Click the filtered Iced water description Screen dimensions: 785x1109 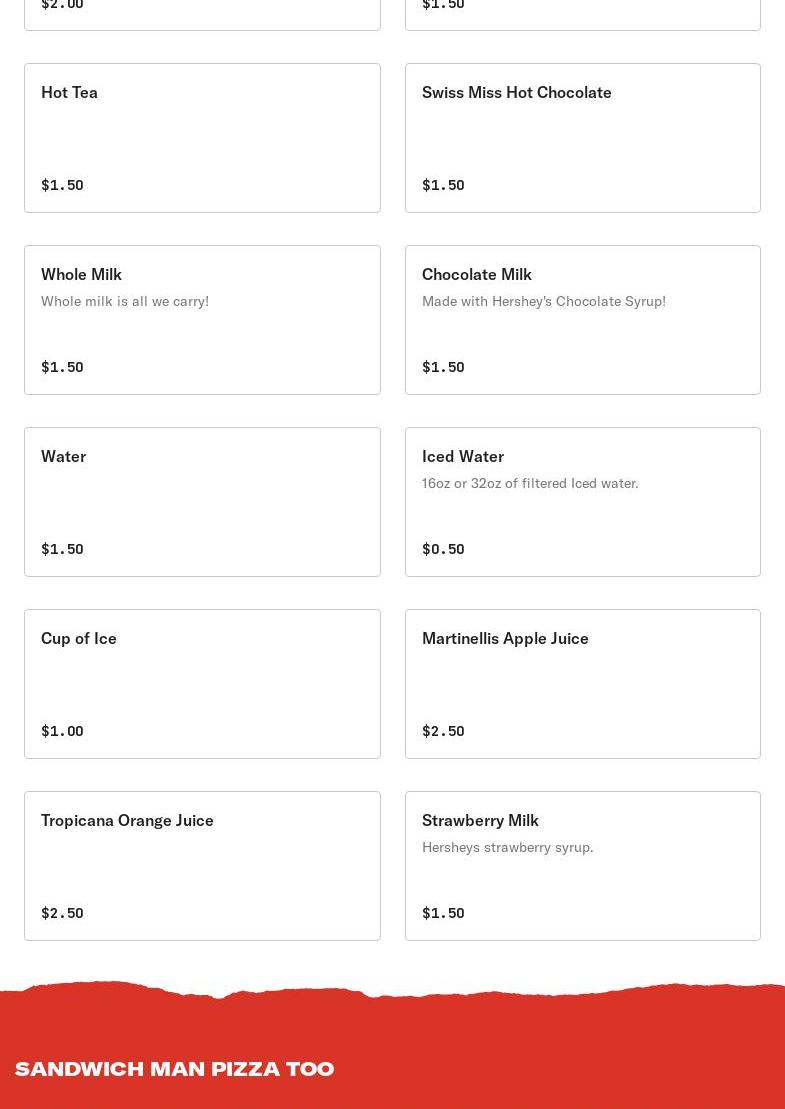(x=530, y=483)
